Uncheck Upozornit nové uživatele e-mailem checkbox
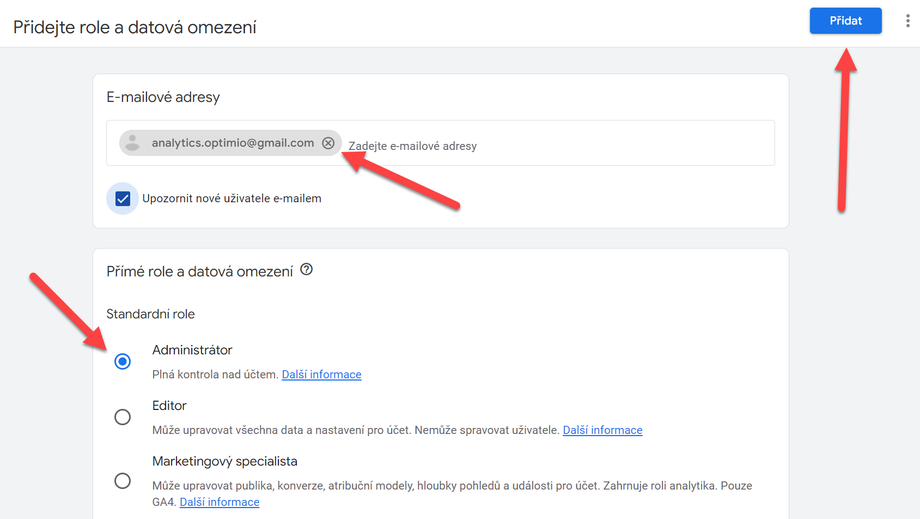This screenshot has height=519, width=920. point(123,199)
